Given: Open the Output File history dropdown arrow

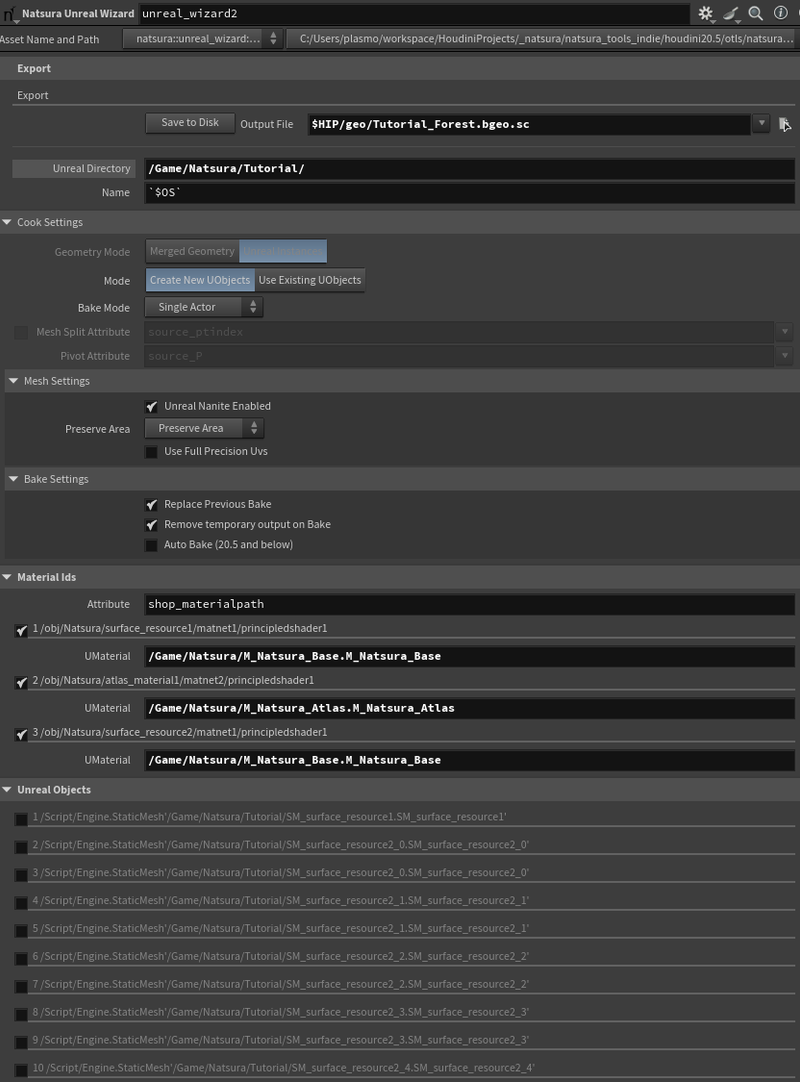Looking at the screenshot, I should 761,124.
